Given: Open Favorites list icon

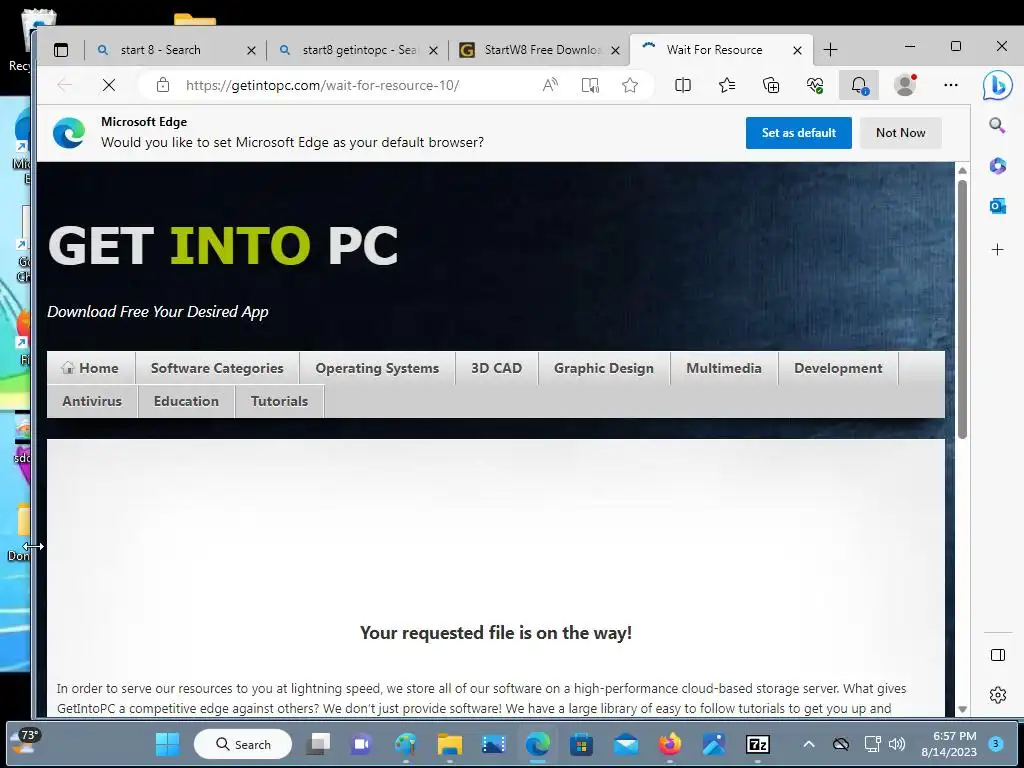Looking at the screenshot, I should [727, 85].
